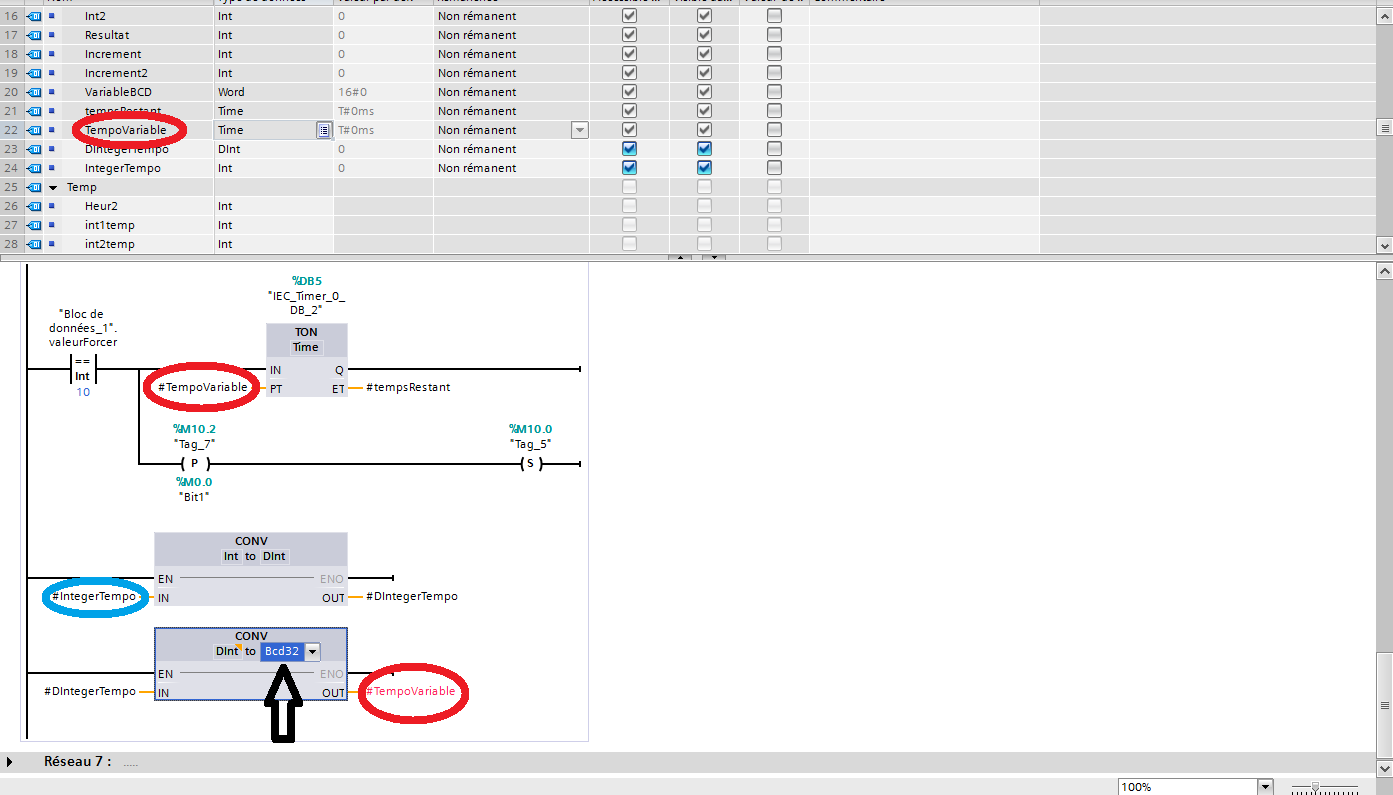Uncheck the HMI-visible checkbox in the IntegerTempo row
The image size is (1393, 795).
coord(704,168)
